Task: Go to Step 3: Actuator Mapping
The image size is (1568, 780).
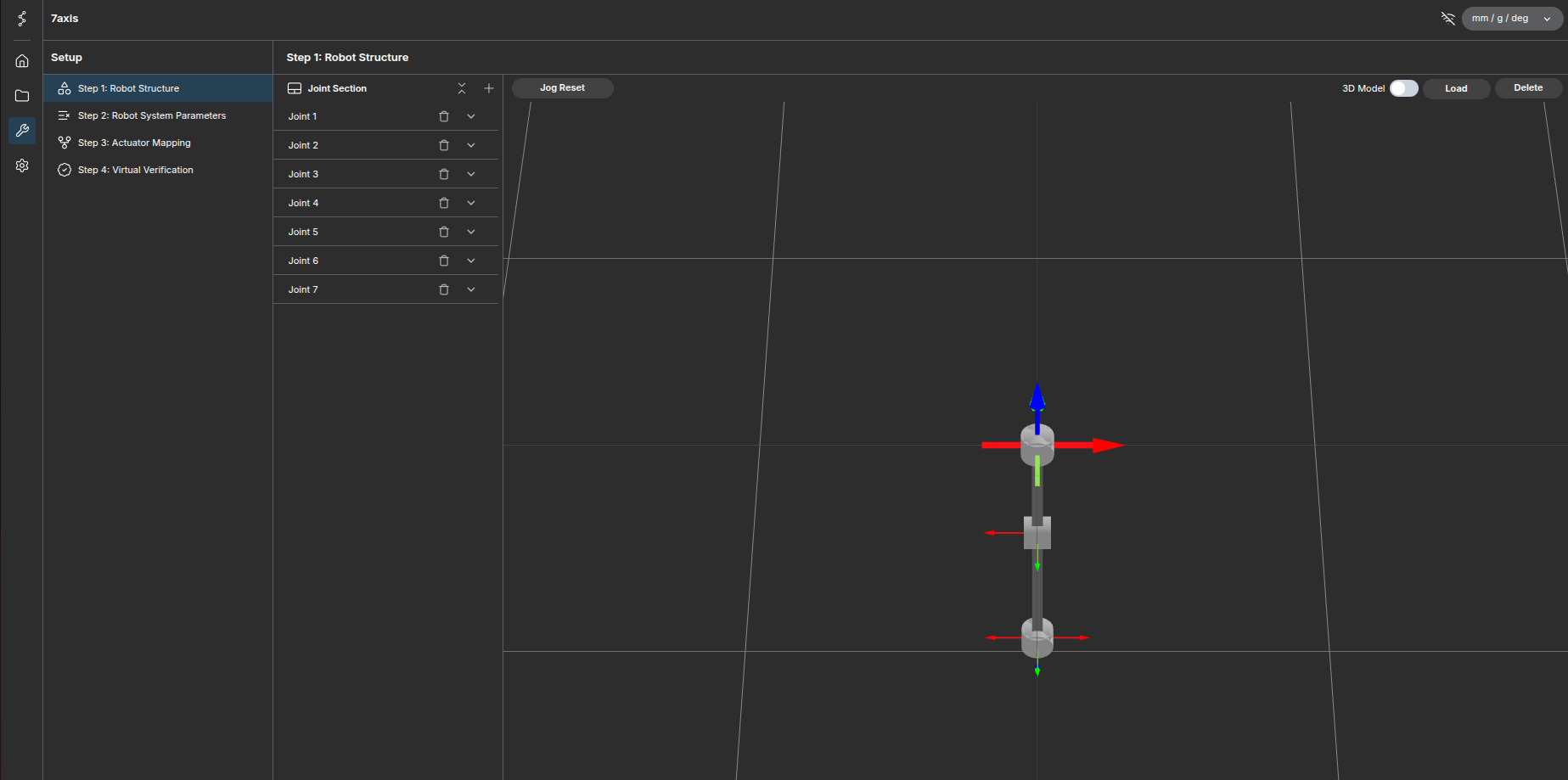Action: pyautogui.click(x=134, y=143)
